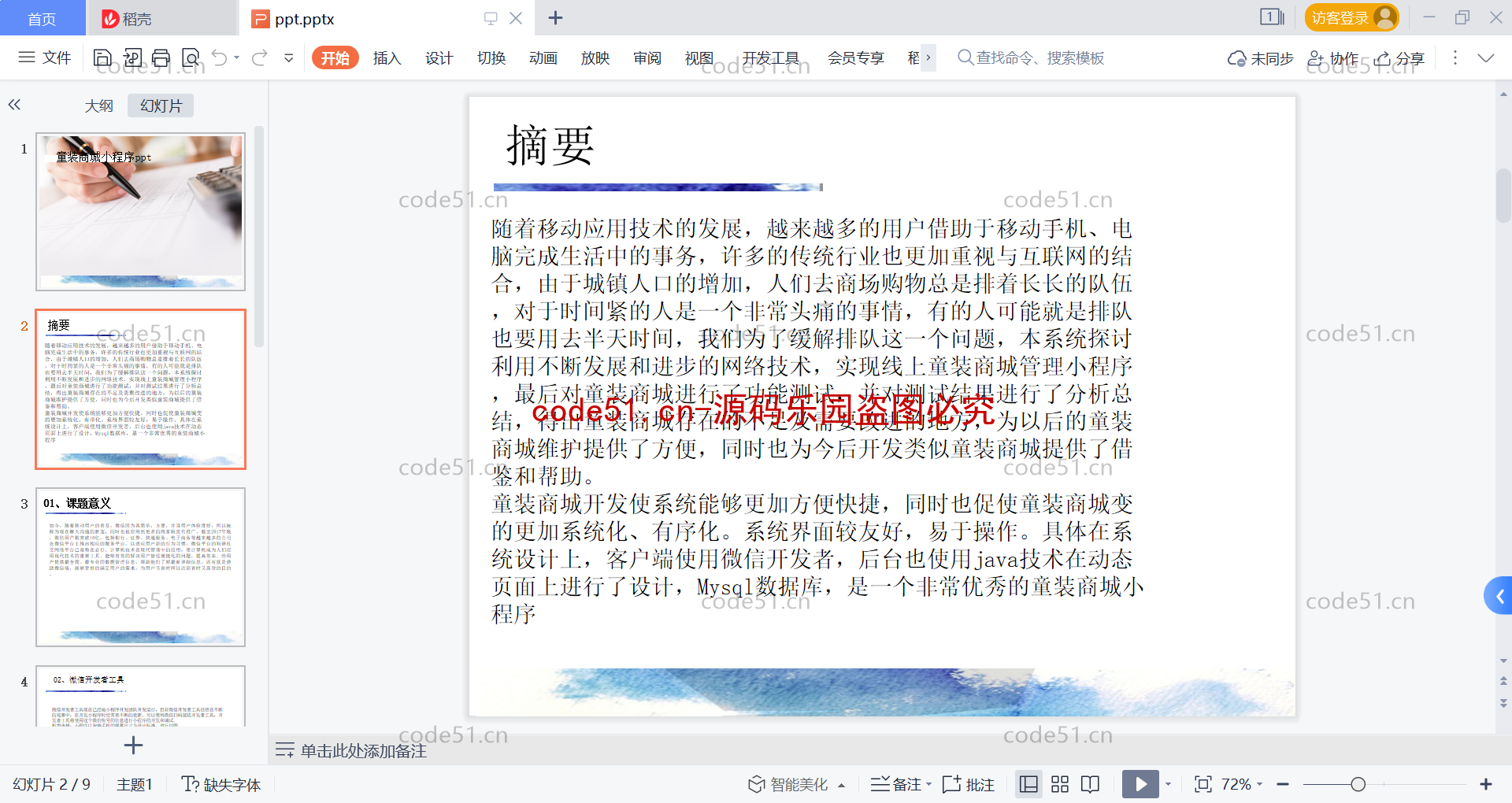Viewport: 1512px width, 803px height.
Task: Add a new slide with plus button
Action: [133, 746]
